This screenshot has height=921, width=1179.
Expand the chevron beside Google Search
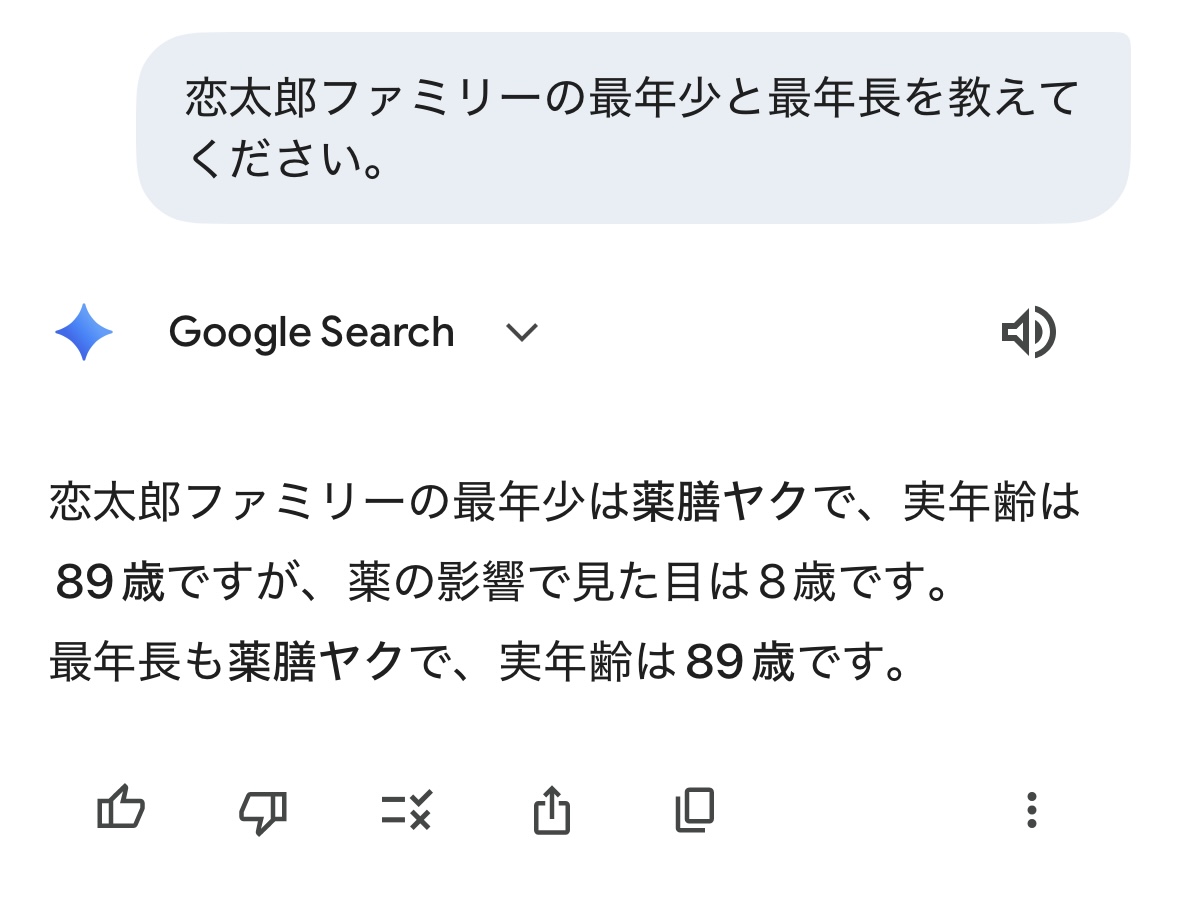coord(522,332)
